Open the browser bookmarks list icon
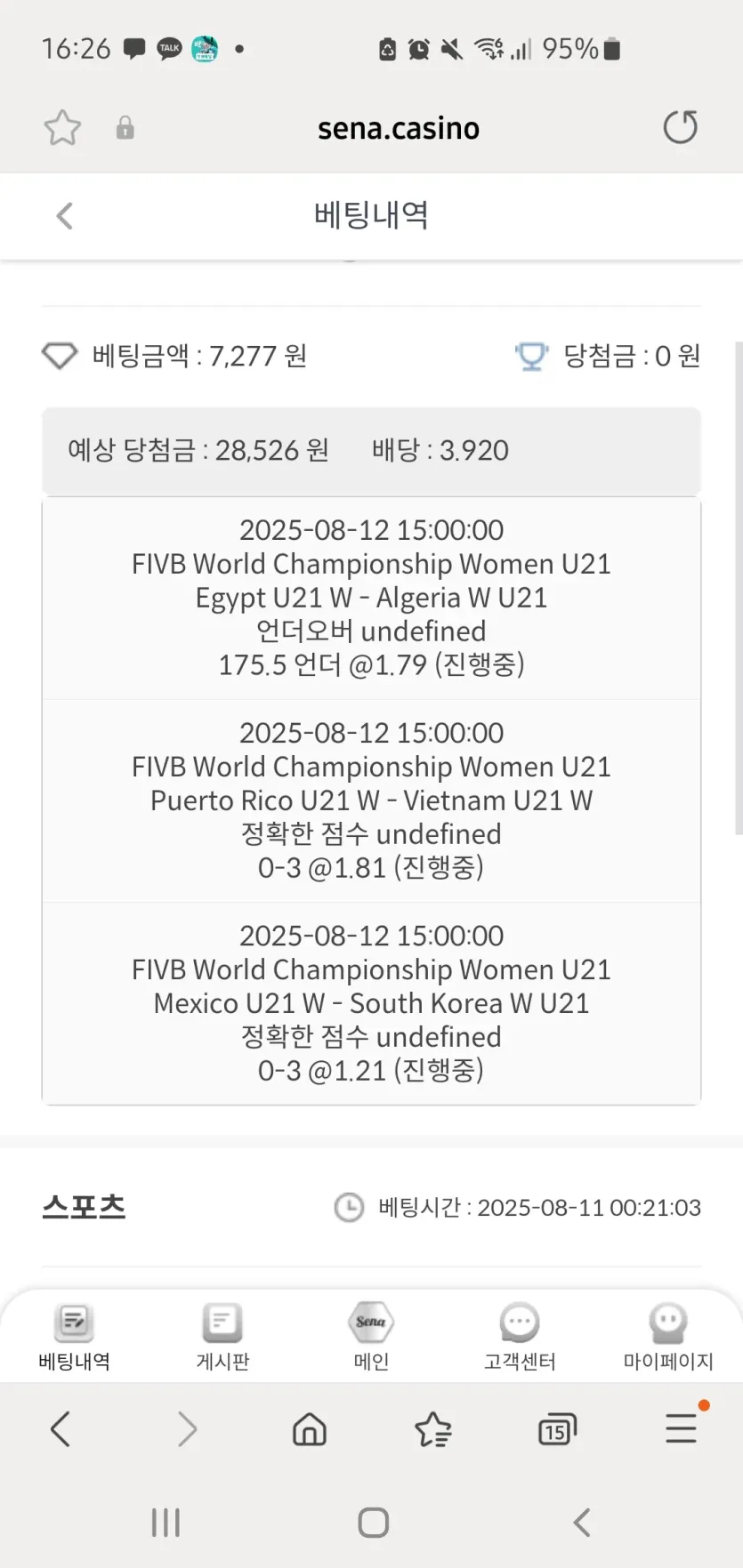743x1568 pixels. (x=433, y=1430)
